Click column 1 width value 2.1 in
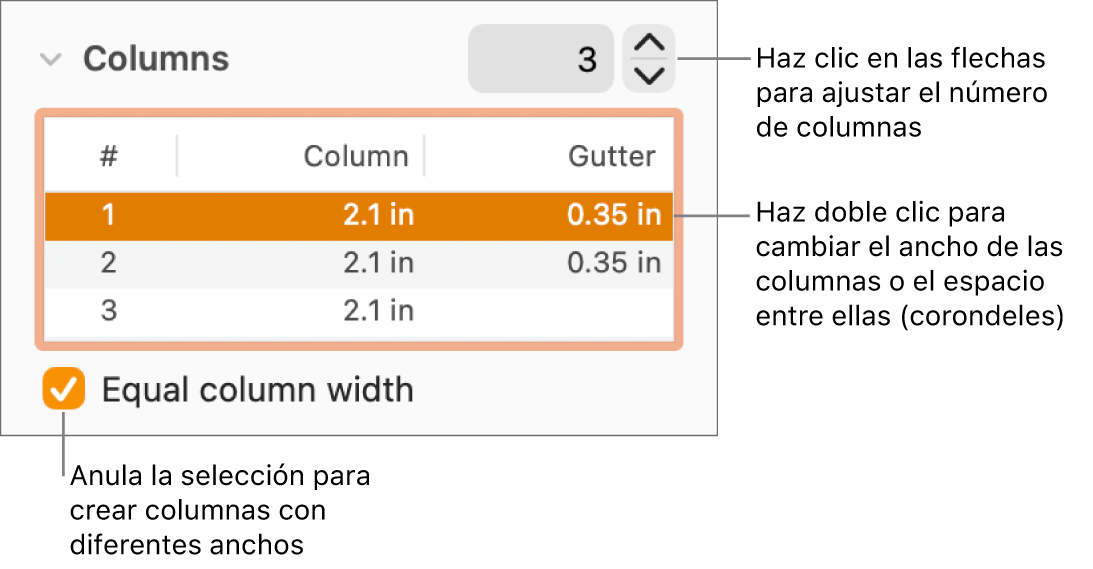The height and width of the screenshot is (569, 1093). click(x=378, y=216)
